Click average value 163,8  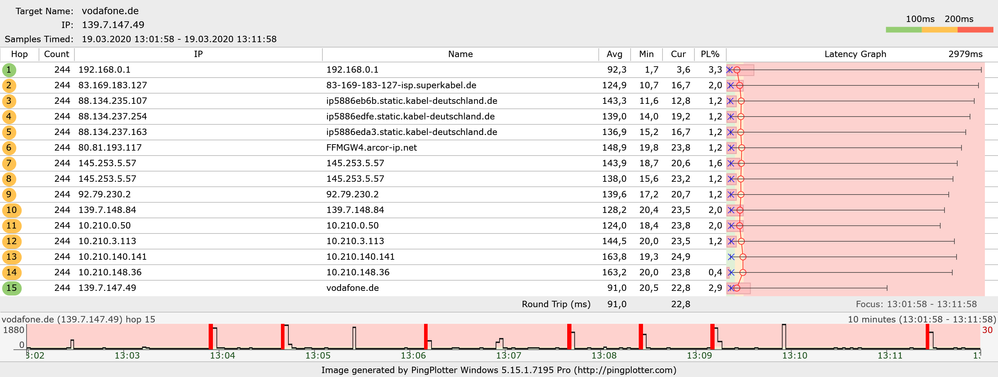616,257
